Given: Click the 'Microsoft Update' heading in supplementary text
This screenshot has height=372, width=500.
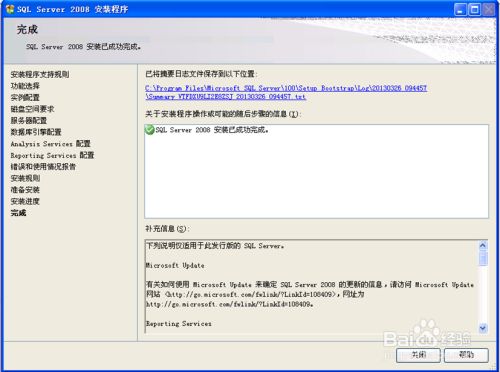Looking at the screenshot, I should pos(175,265).
